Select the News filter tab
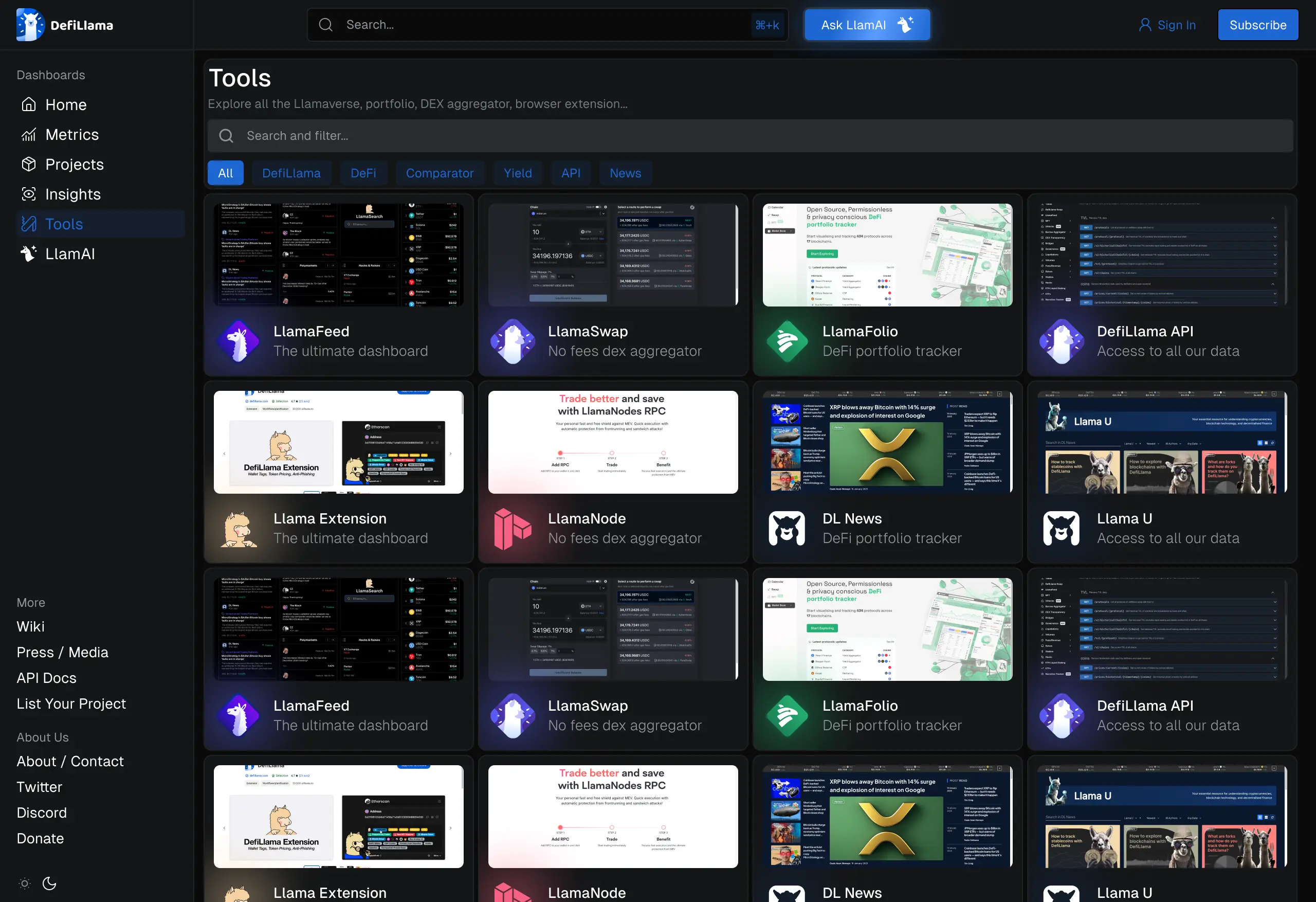The width and height of the screenshot is (1316, 902). [625, 173]
